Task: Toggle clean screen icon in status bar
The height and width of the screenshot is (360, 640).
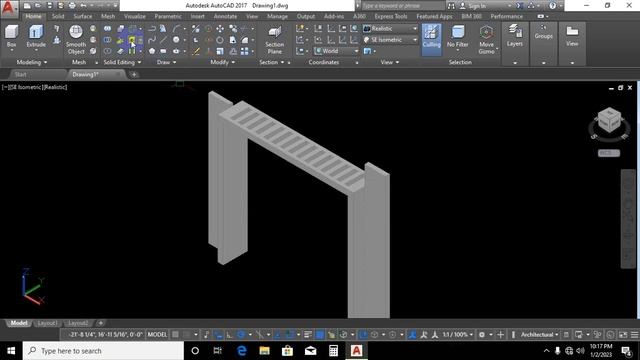Action: point(623,335)
